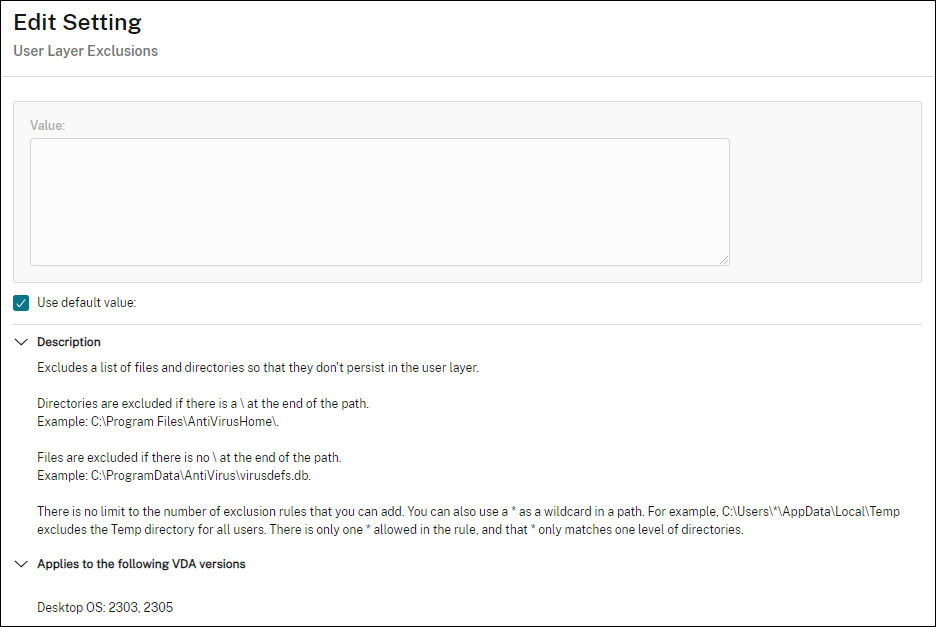The height and width of the screenshot is (627, 936).
Task: Click the wildcard usage description paragraph
Action: [466, 520]
